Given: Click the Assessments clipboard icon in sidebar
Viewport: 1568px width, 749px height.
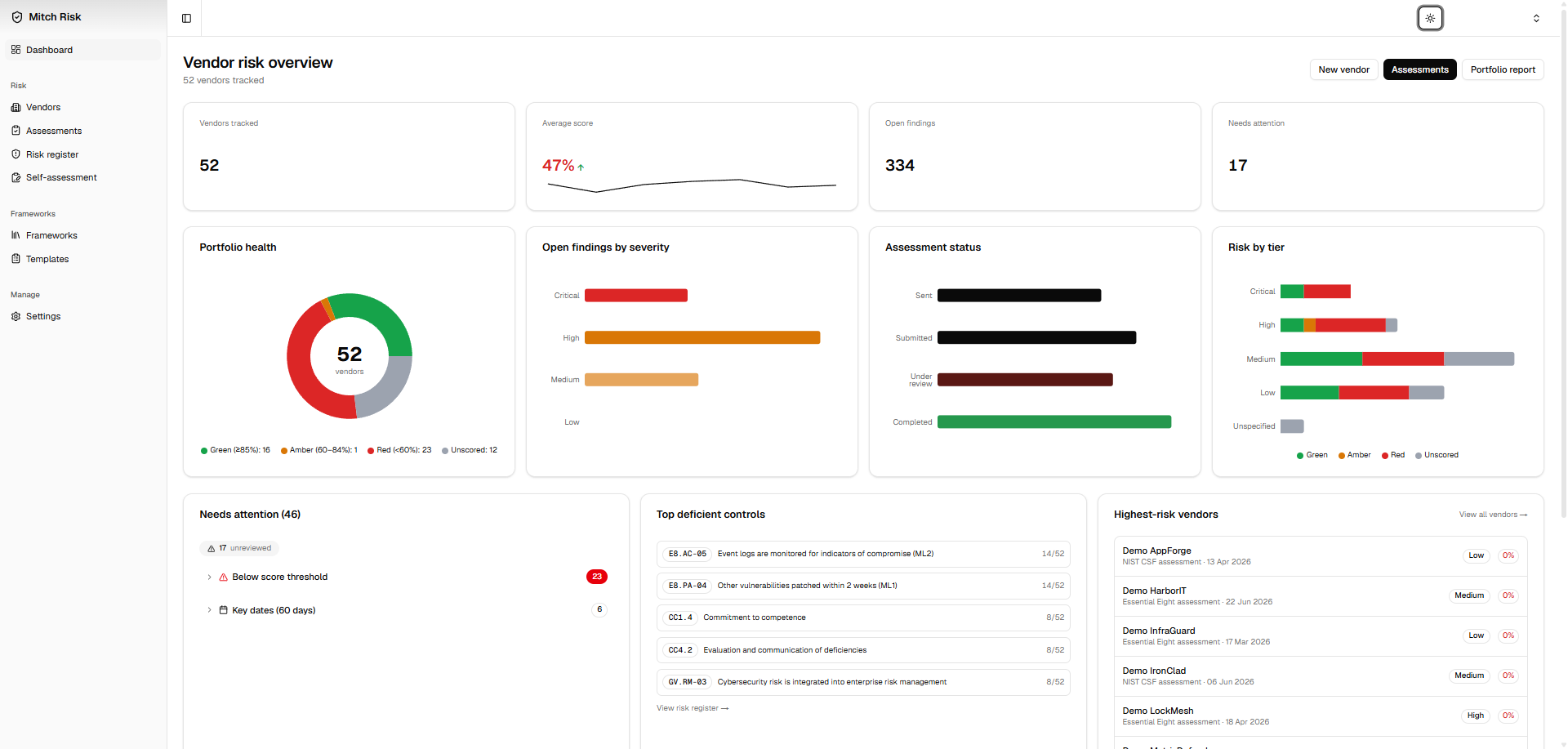Looking at the screenshot, I should [16, 131].
